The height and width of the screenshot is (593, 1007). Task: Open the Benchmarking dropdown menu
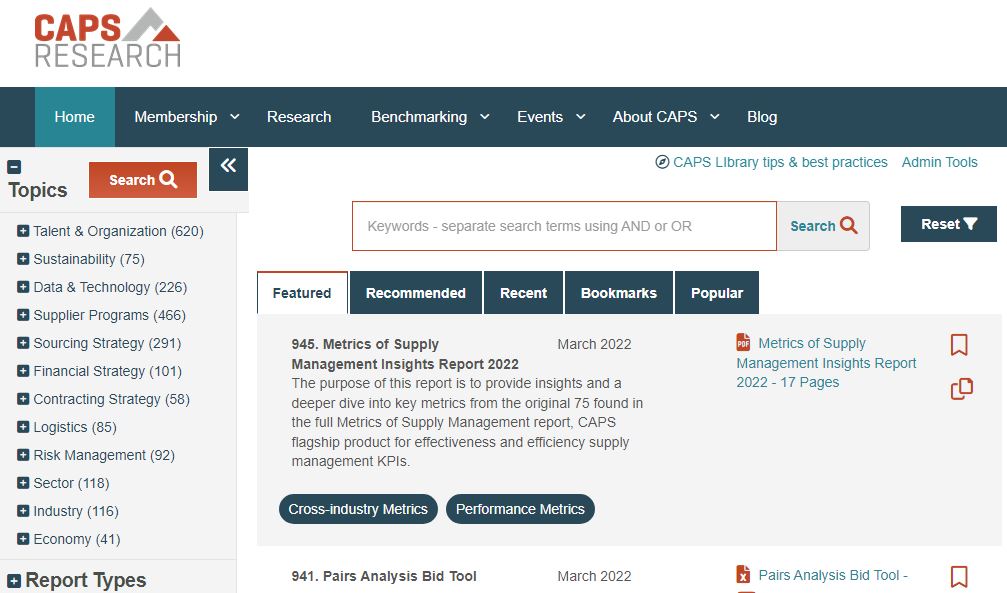click(429, 117)
